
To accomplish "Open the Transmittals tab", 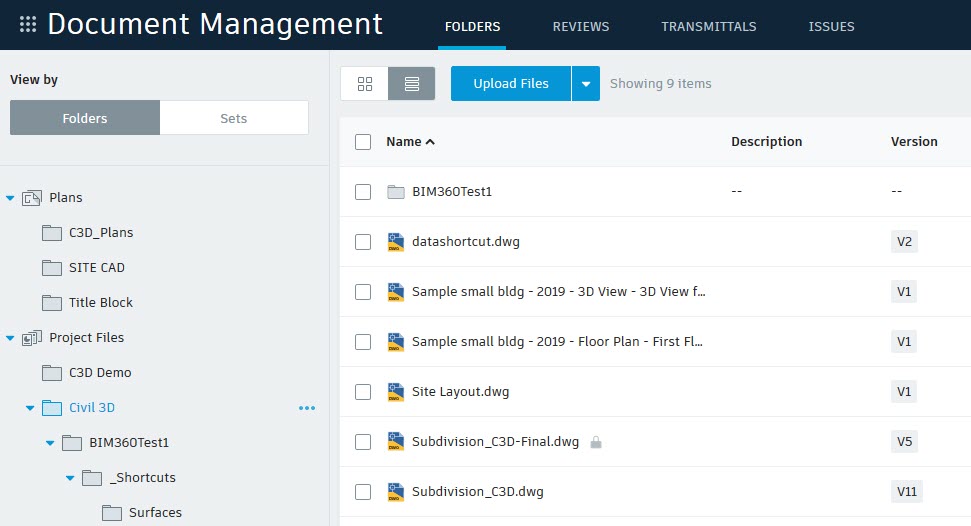I will [x=708, y=27].
